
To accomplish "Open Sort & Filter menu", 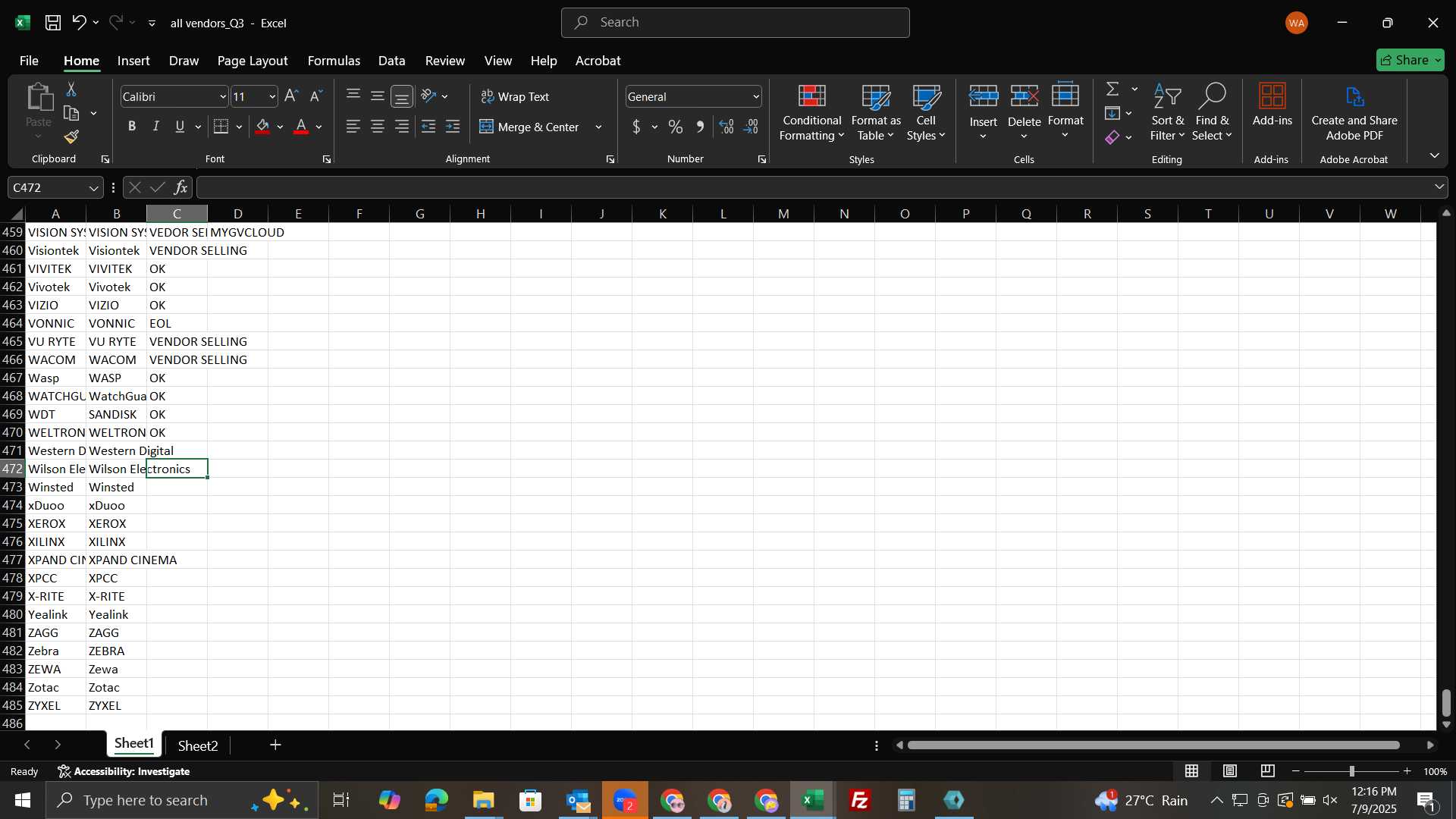I will [1167, 112].
